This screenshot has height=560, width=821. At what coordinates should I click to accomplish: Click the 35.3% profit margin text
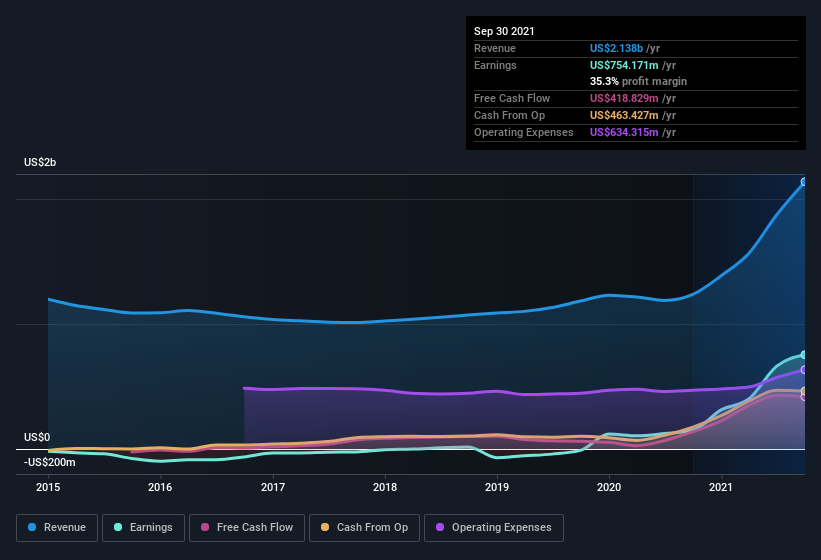coord(638,81)
